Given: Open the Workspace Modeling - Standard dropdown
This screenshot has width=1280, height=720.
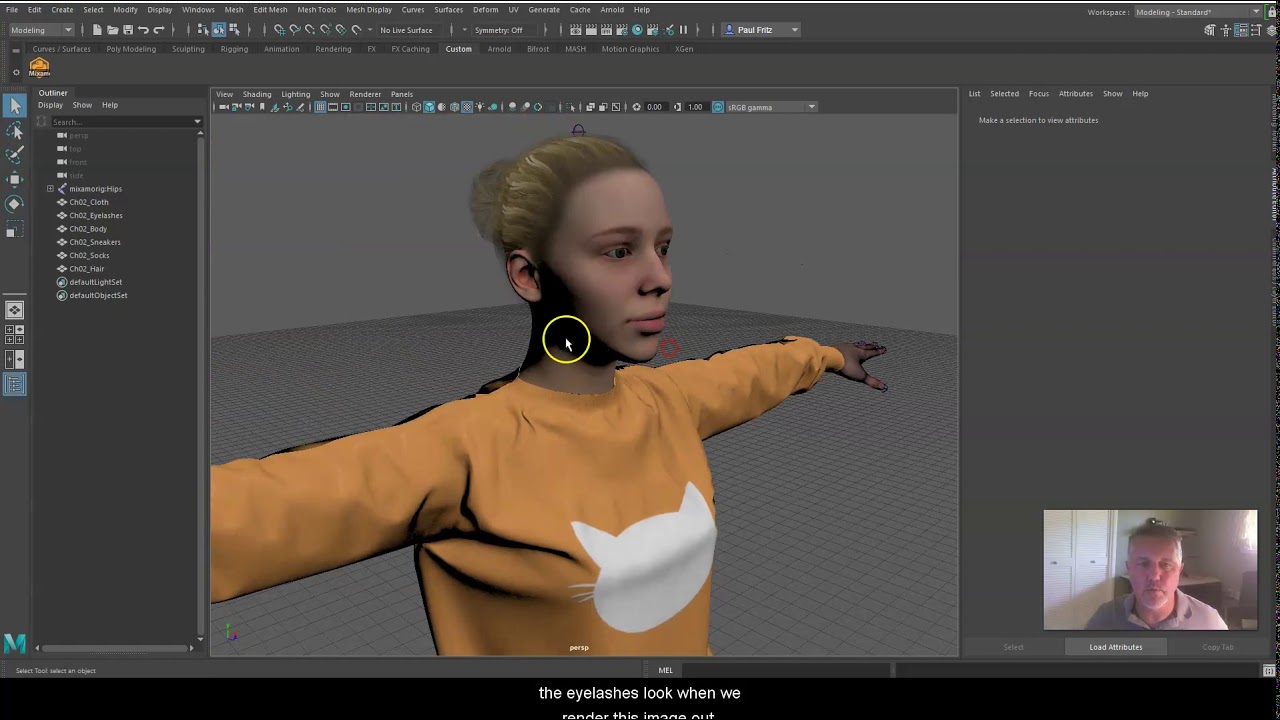Looking at the screenshot, I should pyautogui.click(x=1196, y=12).
